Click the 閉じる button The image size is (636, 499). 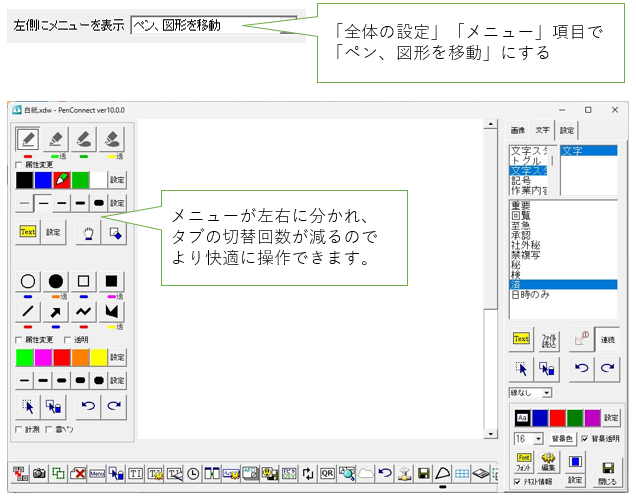click(x=607, y=466)
